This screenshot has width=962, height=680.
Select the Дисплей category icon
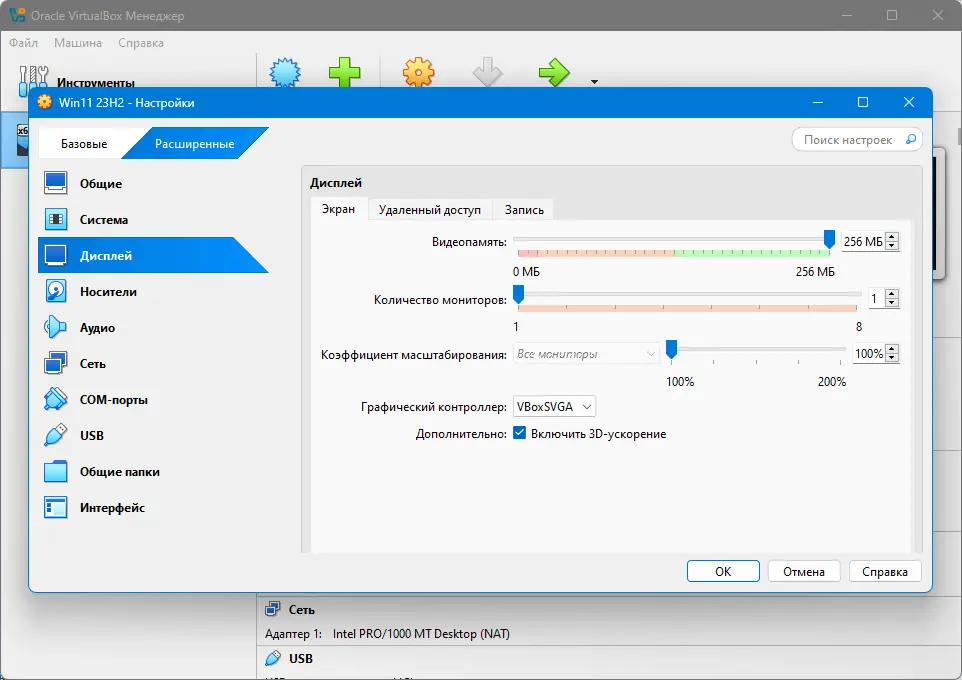pyautogui.click(x=55, y=255)
